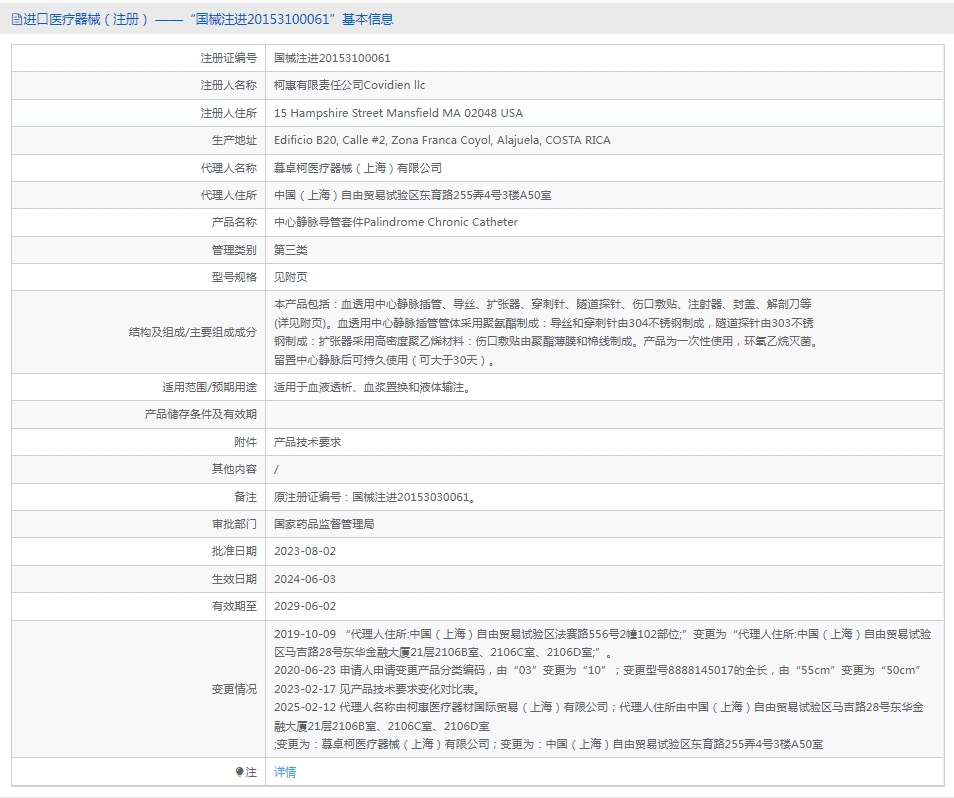Click the 代理人住所 field label
954x798 pixels.
pyautogui.click(x=229, y=195)
